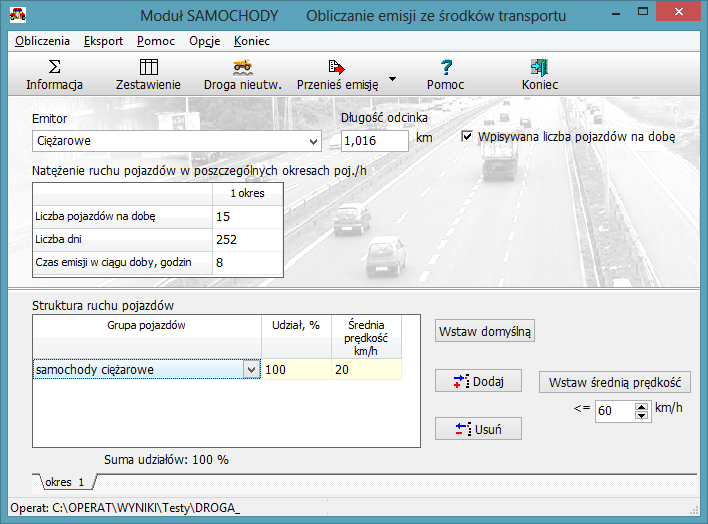Click the Dodaj button
The width and height of the screenshot is (708, 524).
(x=478, y=381)
